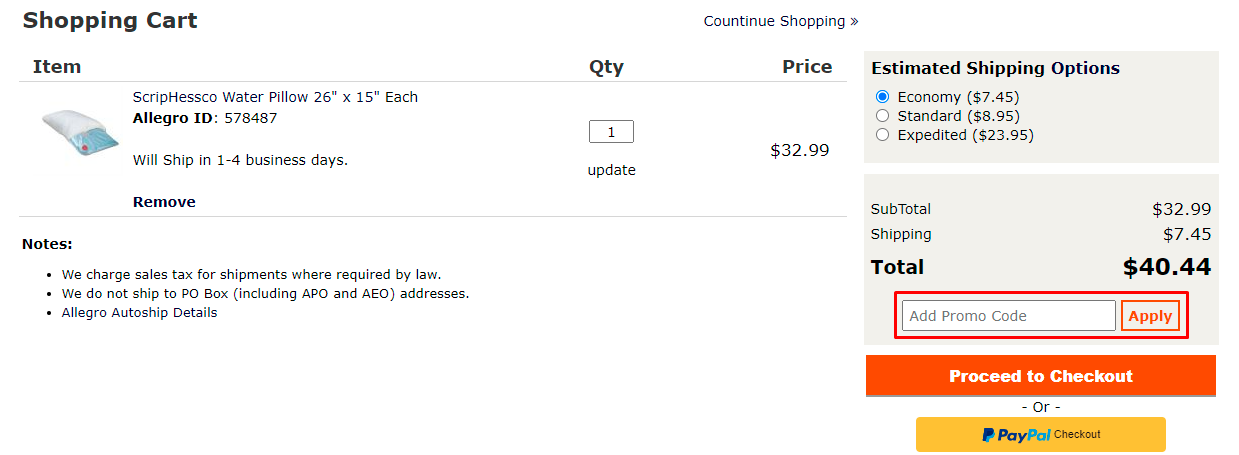Click update below quantity box

pyautogui.click(x=611, y=170)
